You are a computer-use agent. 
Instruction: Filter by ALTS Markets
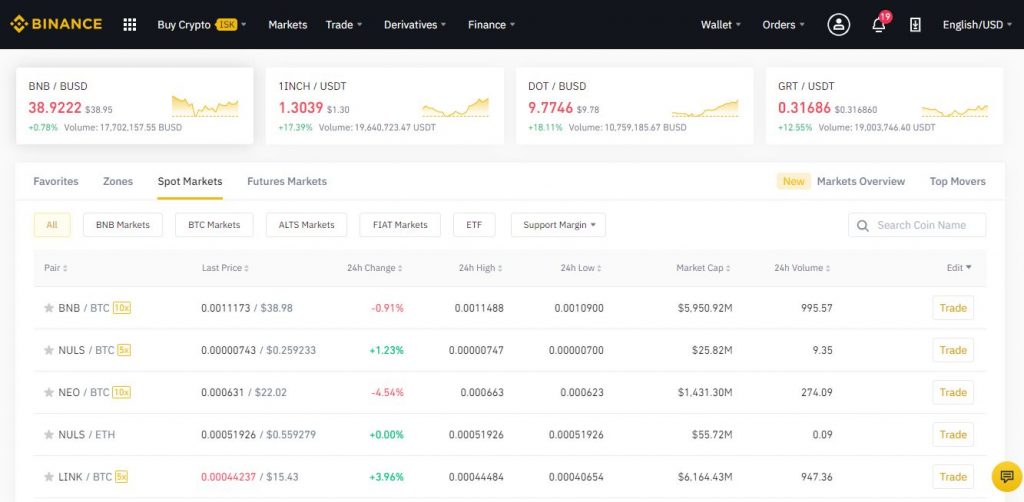coord(306,225)
